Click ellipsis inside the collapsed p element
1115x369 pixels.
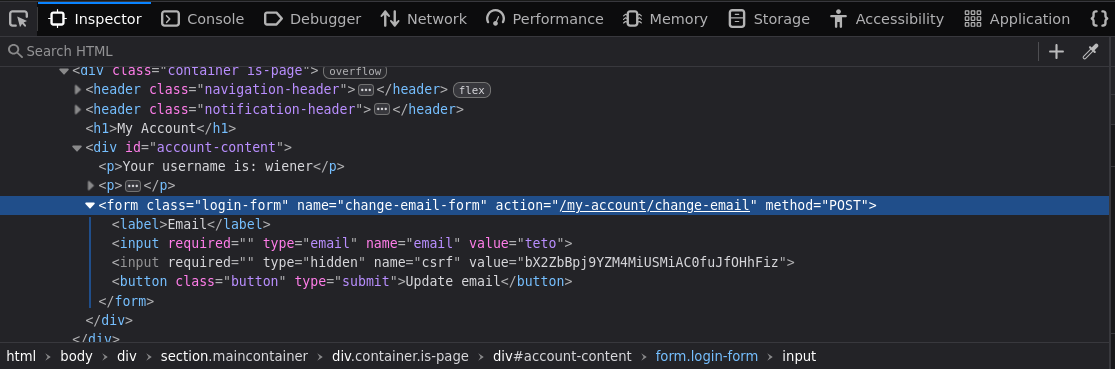click(133, 186)
